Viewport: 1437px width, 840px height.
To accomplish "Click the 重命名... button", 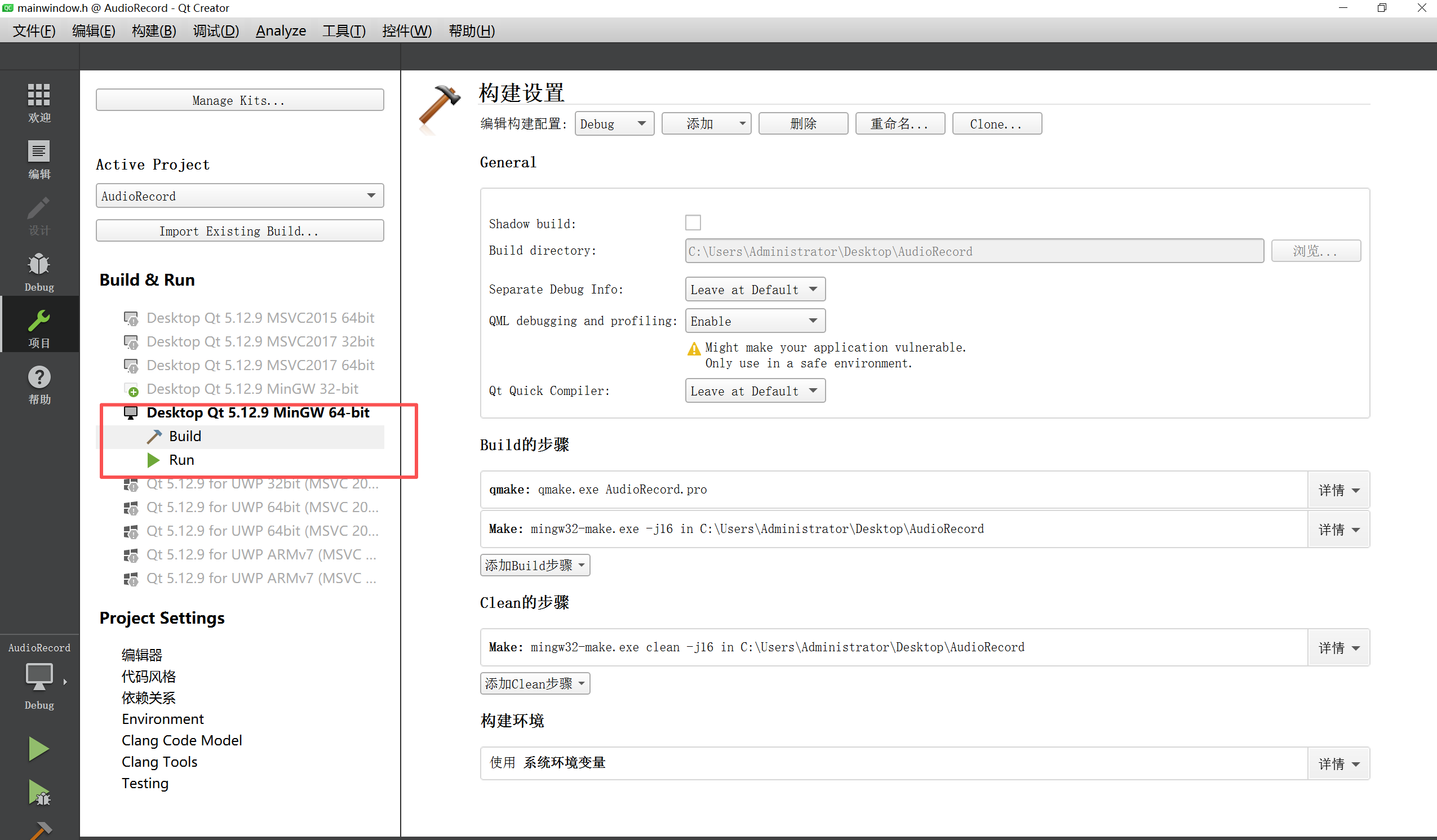I will coord(900,124).
